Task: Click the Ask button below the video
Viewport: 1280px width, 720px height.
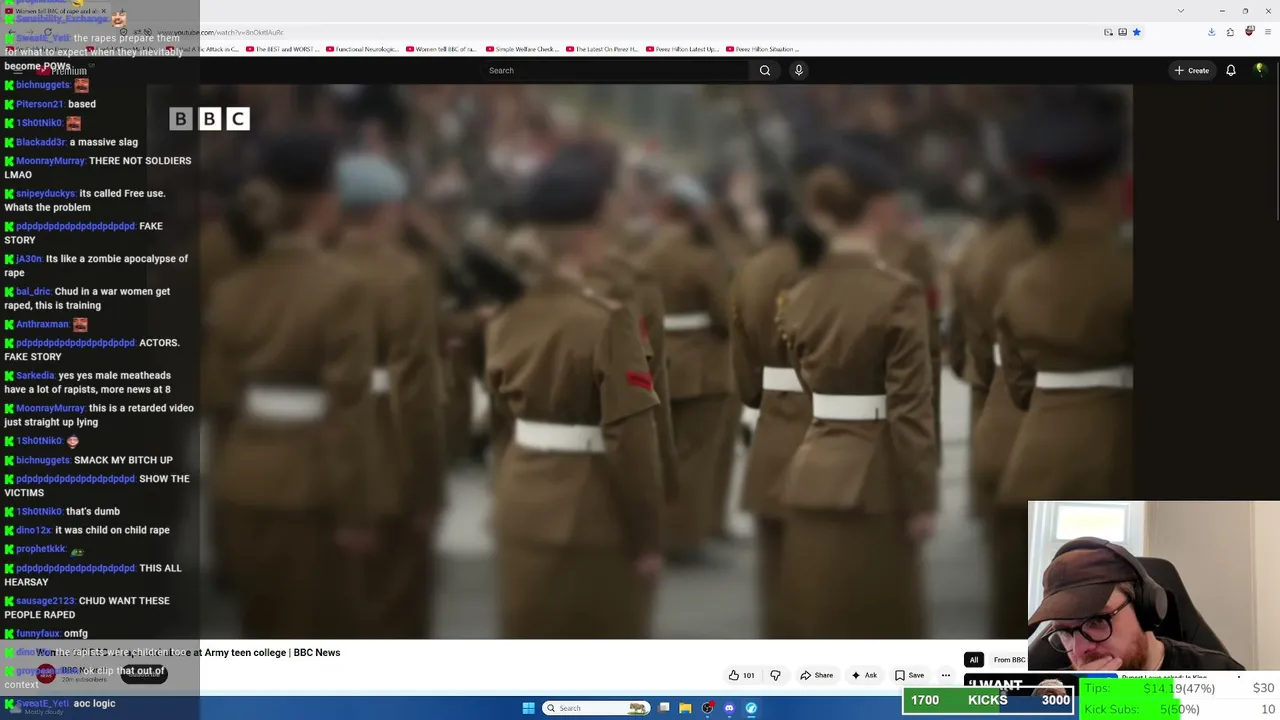Action: (x=864, y=675)
